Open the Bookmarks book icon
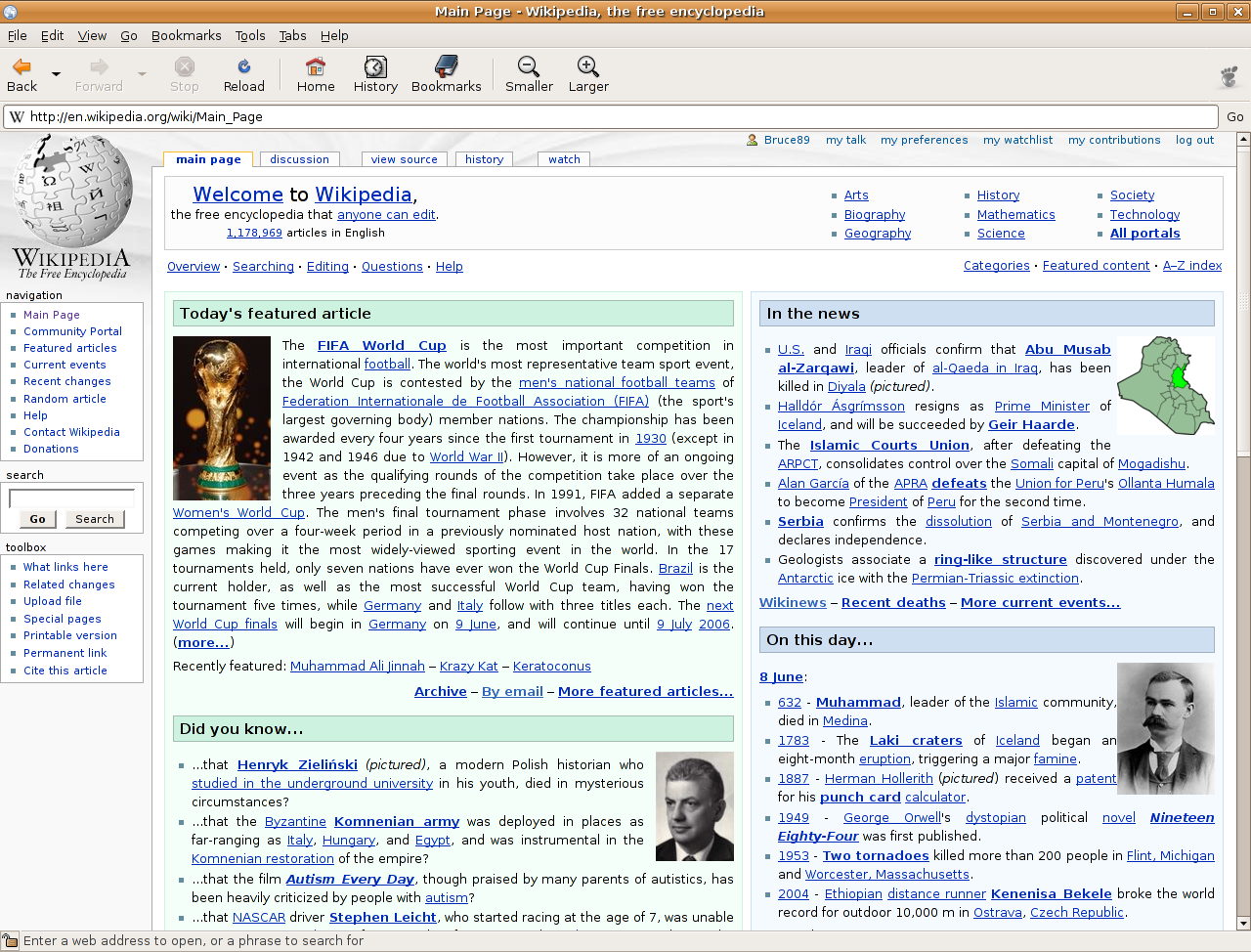 pyautogui.click(x=447, y=66)
